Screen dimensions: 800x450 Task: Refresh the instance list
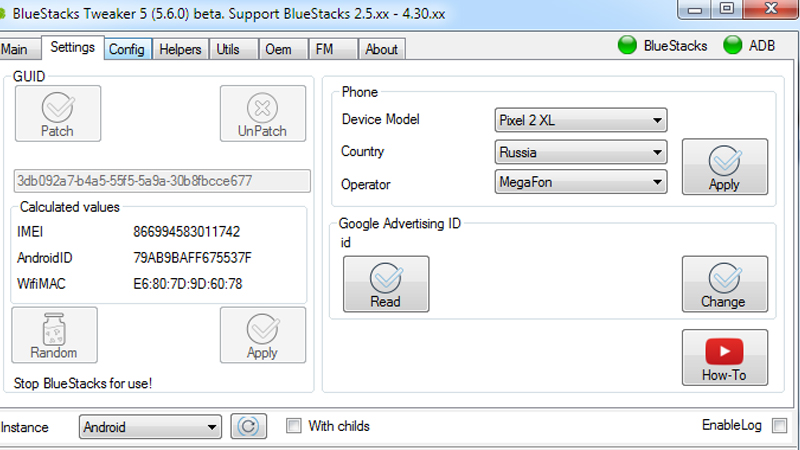click(x=248, y=427)
